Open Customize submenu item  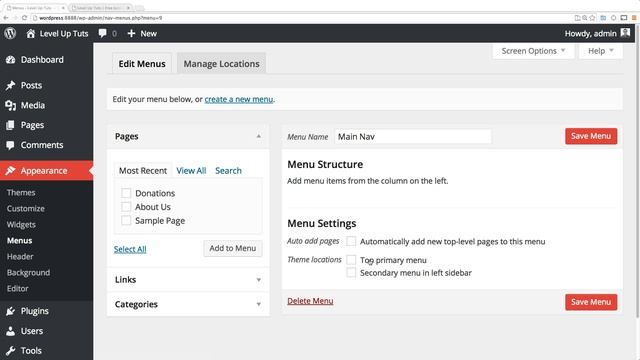[x=26, y=208]
